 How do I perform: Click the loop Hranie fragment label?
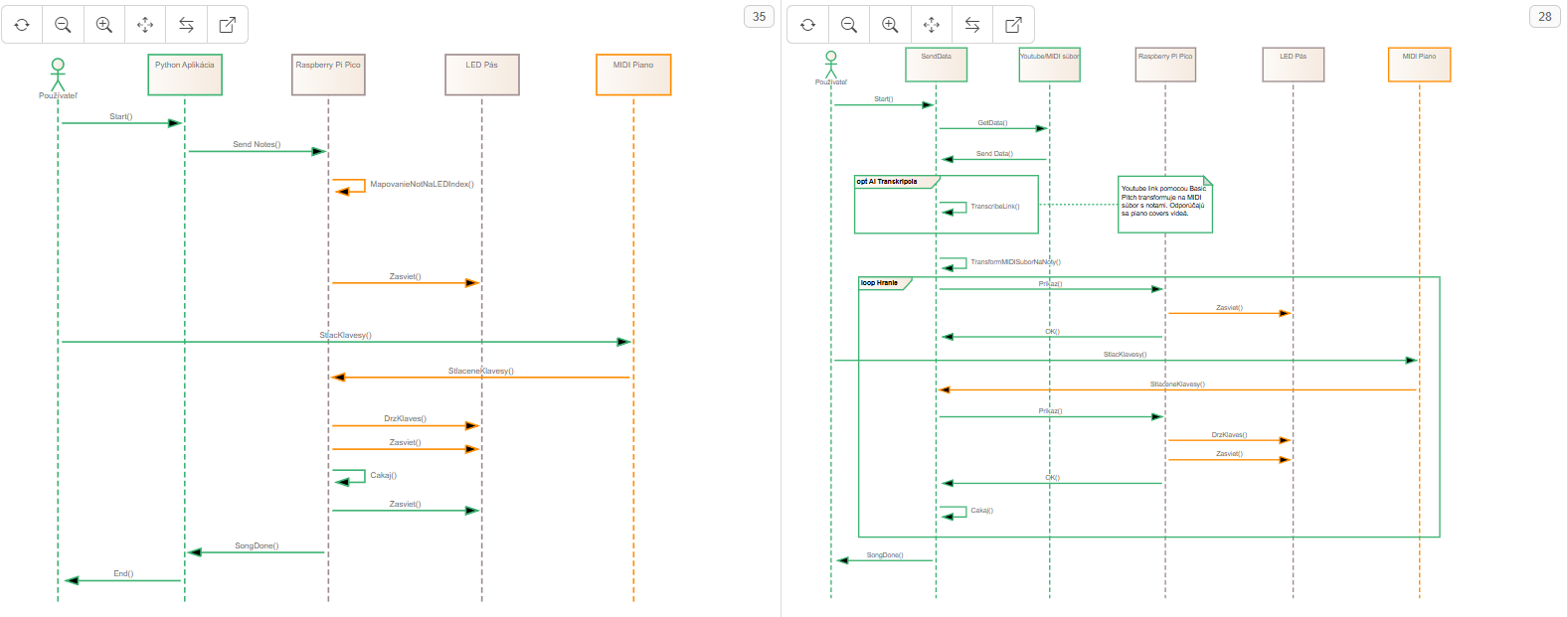pos(881,283)
